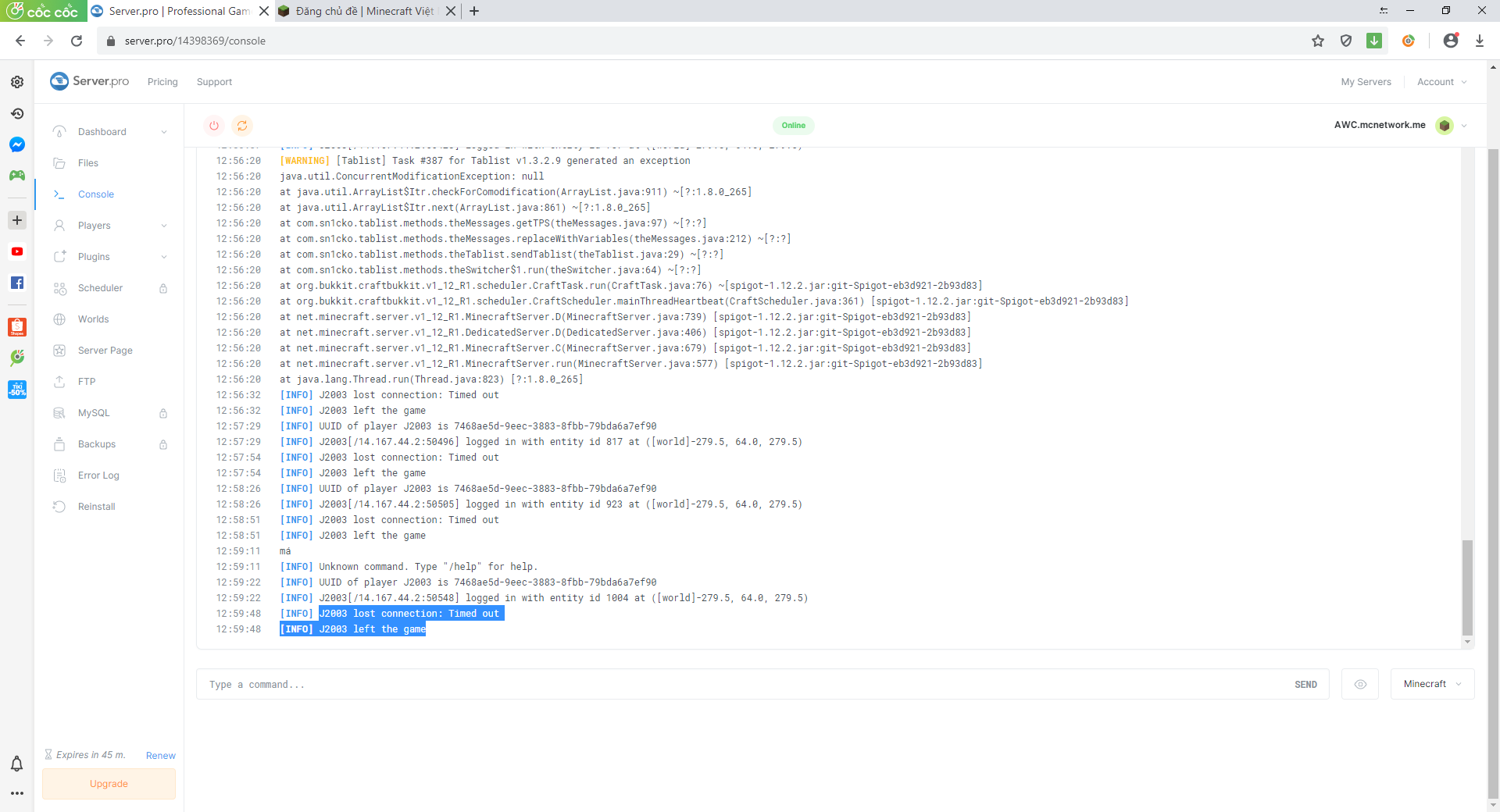The width and height of the screenshot is (1500, 812).
Task: Expand the AWC.mcnetwork.me server selector chevron
Action: (1464, 125)
